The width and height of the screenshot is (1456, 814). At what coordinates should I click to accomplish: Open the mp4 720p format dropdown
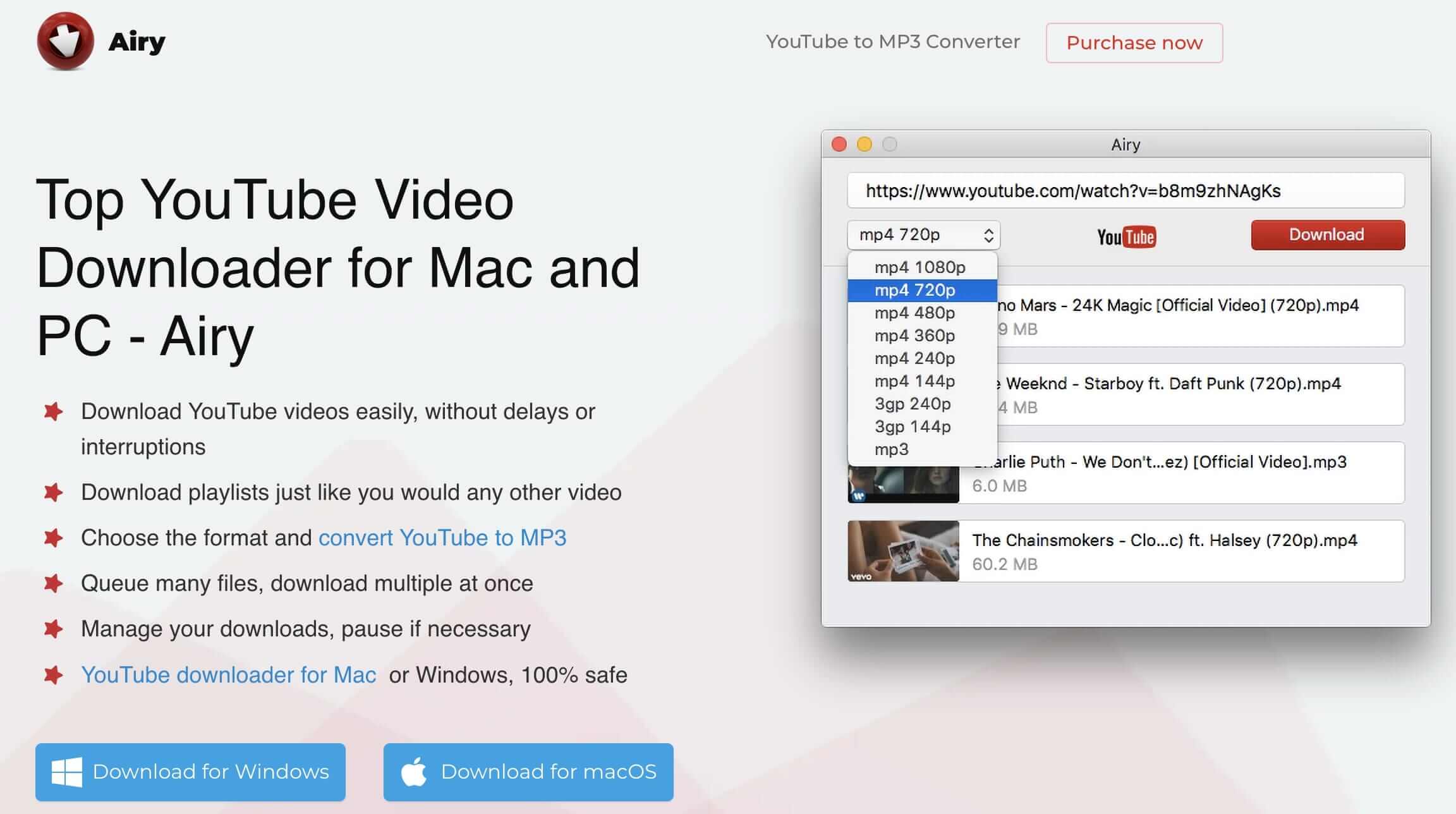click(x=923, y=235)
